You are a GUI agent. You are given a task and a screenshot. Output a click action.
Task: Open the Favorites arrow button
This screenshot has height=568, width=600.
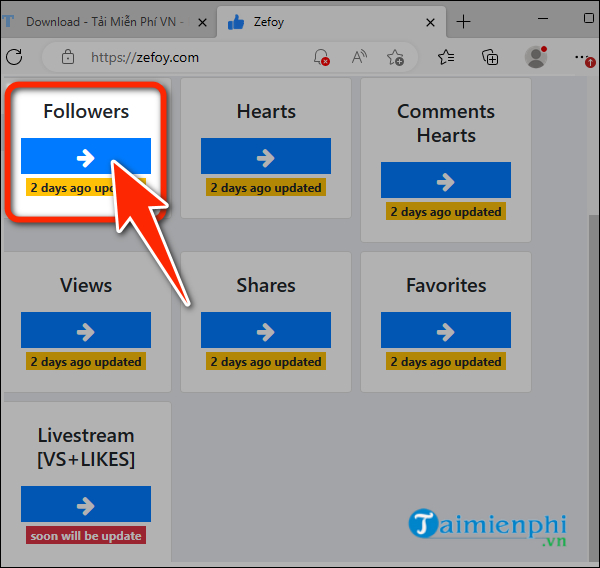tap(446, 330)
